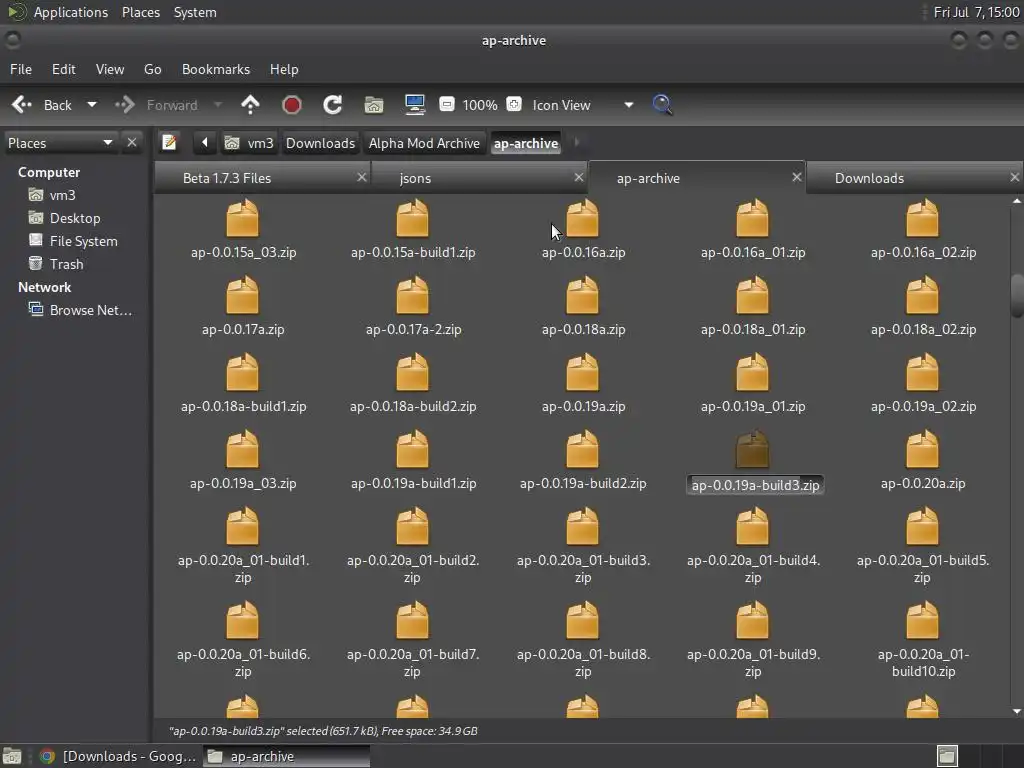The height and width of the screenshot is (768, 1024).
Task: Click the ap-0.0.20a_01-build10.zip file name
Action: 923,663
